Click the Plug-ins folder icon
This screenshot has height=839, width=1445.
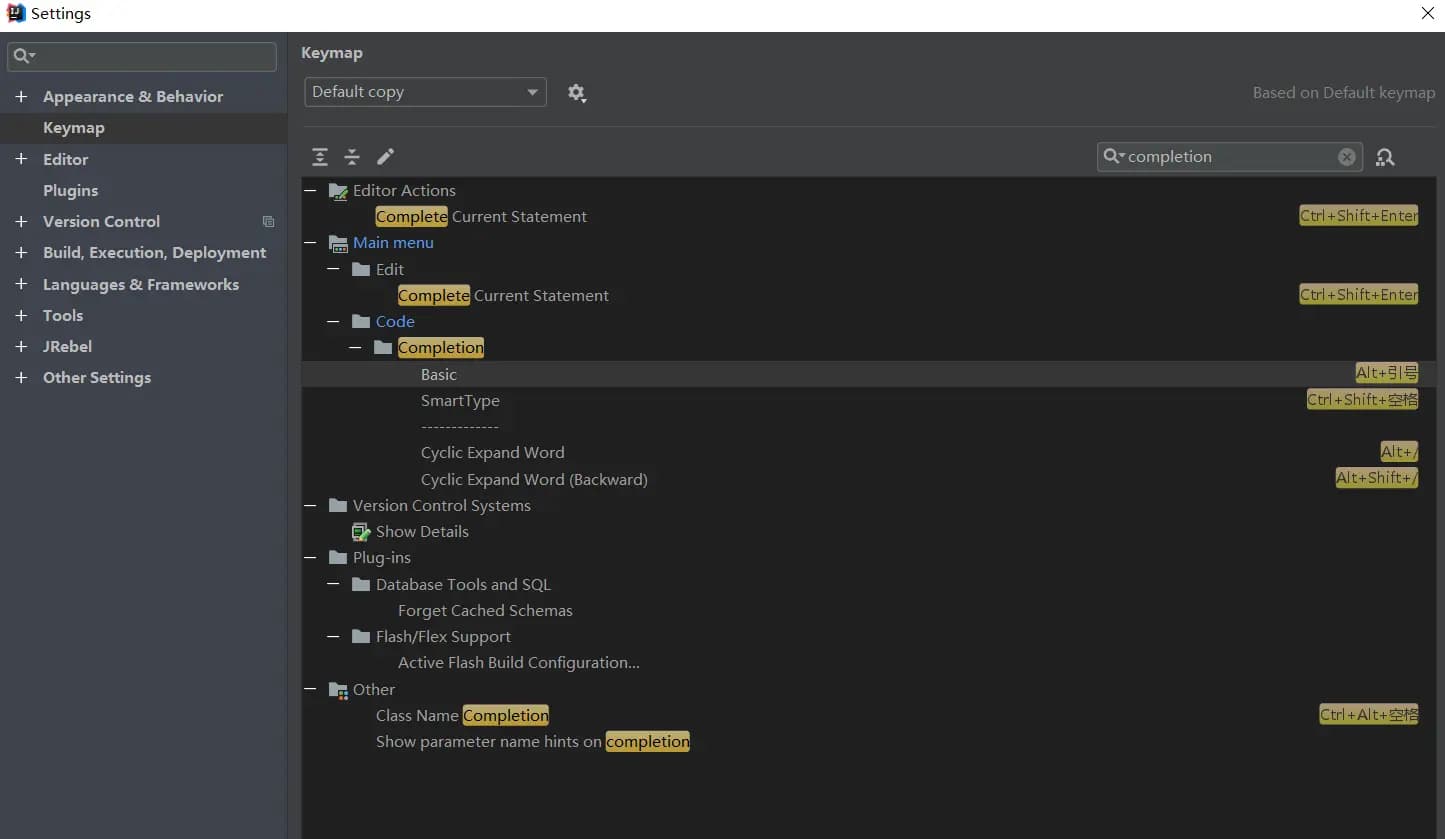tap(338, 558)
